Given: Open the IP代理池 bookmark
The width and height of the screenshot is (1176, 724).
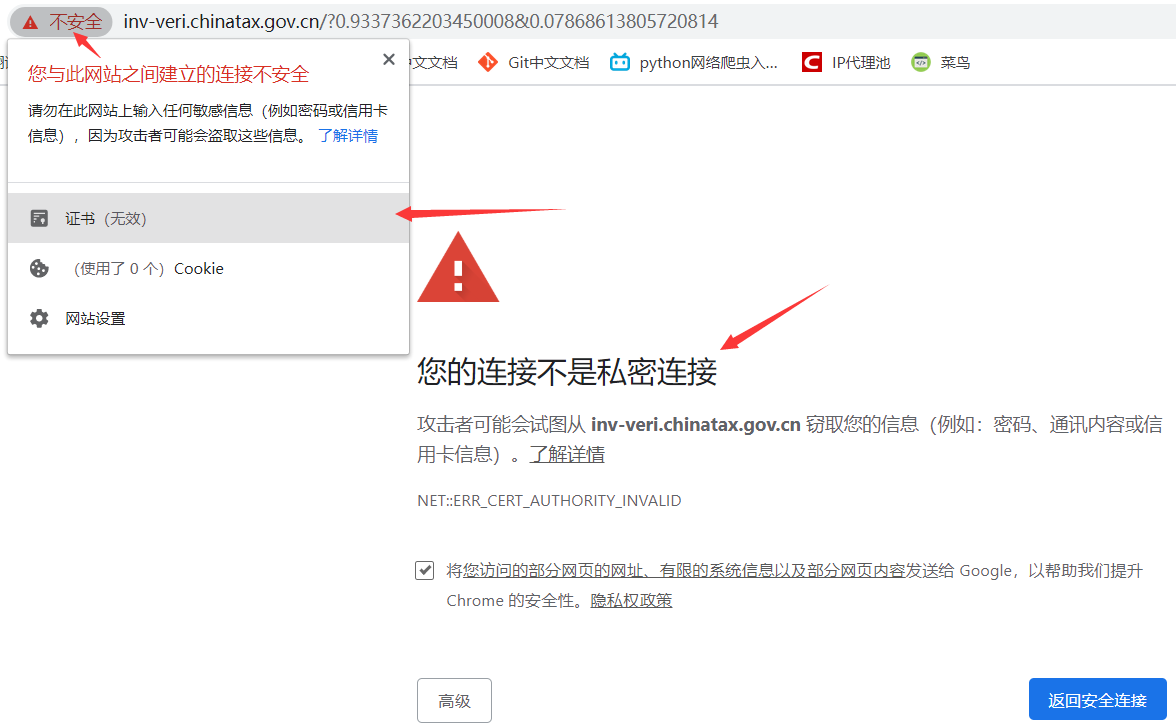Looking at the screenshot, I should pos(846,63).
